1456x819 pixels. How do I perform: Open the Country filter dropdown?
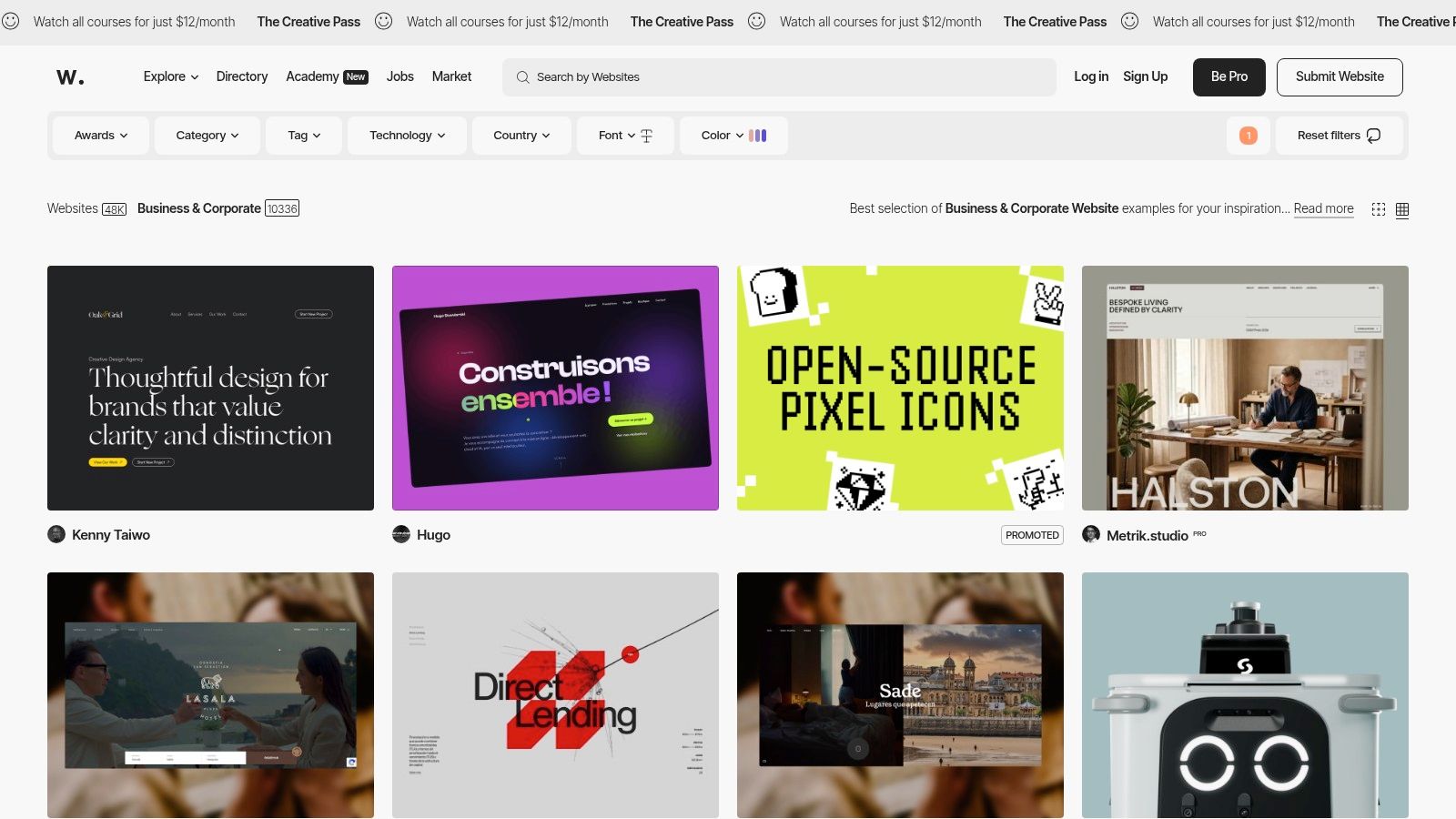point(521,136)
